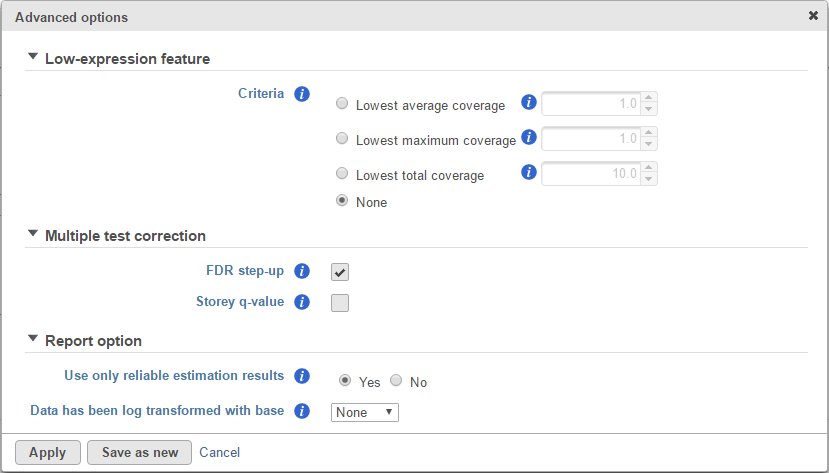The width and height of the screenshot is (829, 473).
Task: Uncheck the FDR step-up checkbox
Action: (x=340, y=272)
